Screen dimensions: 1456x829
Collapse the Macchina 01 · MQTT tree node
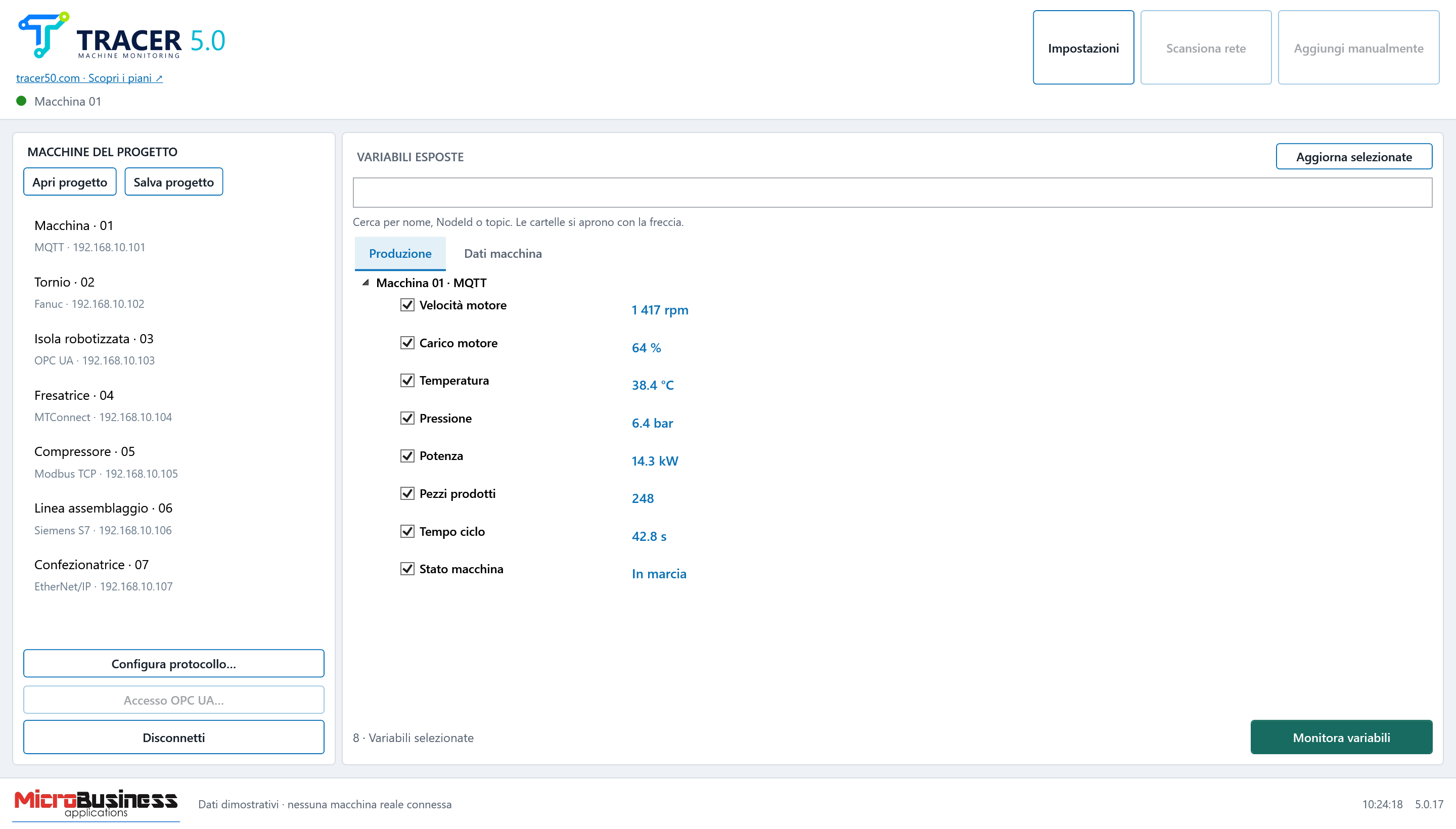point(366,283)
